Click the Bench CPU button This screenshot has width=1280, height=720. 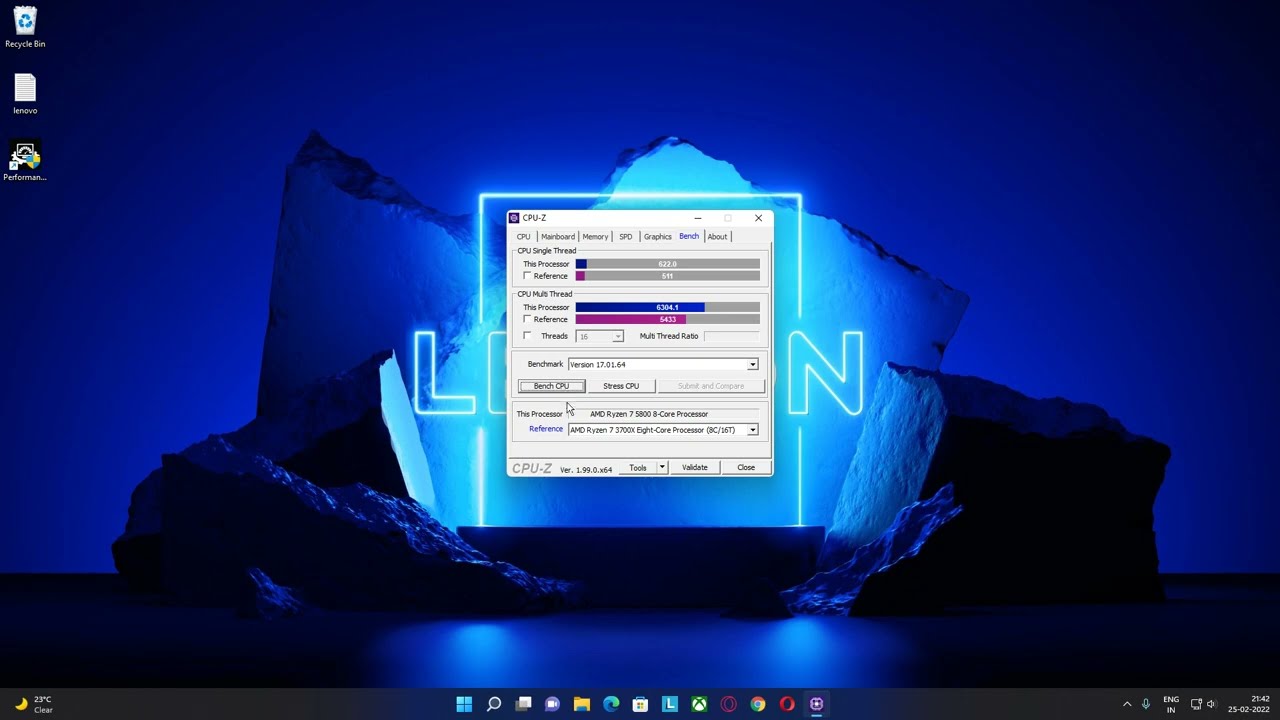click(551, 386)
